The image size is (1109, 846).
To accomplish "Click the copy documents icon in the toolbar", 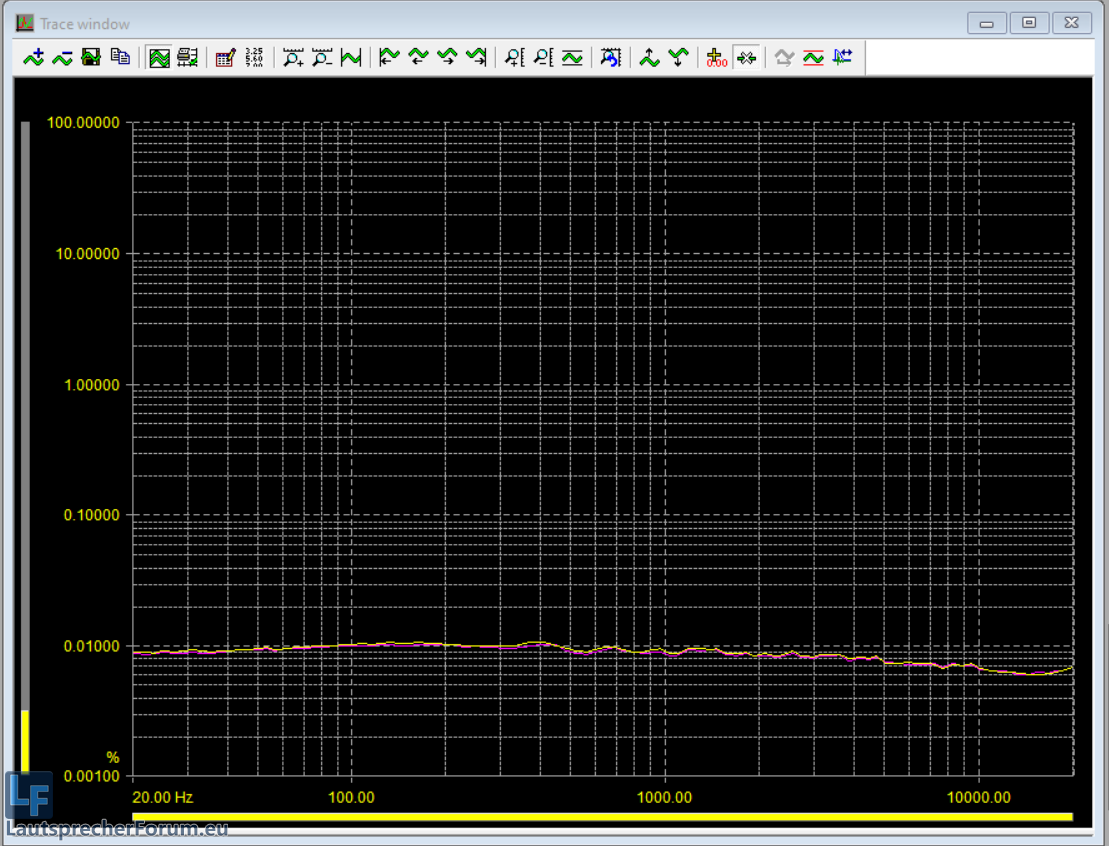I will [120, 58].
